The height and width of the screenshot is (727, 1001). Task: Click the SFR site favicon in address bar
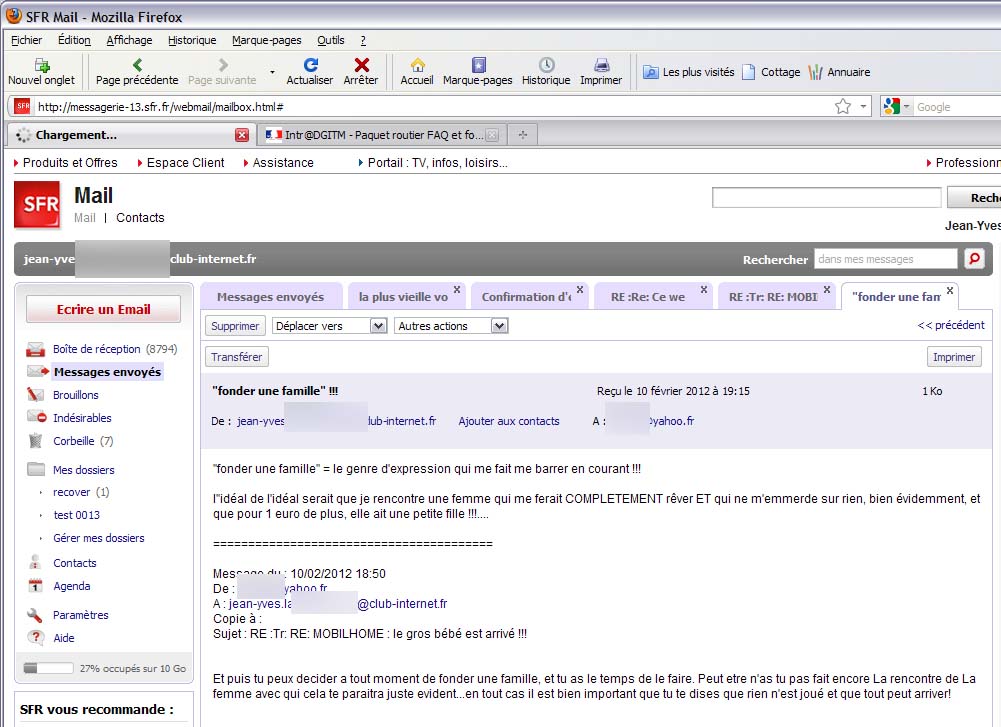[x=23, y=107]
